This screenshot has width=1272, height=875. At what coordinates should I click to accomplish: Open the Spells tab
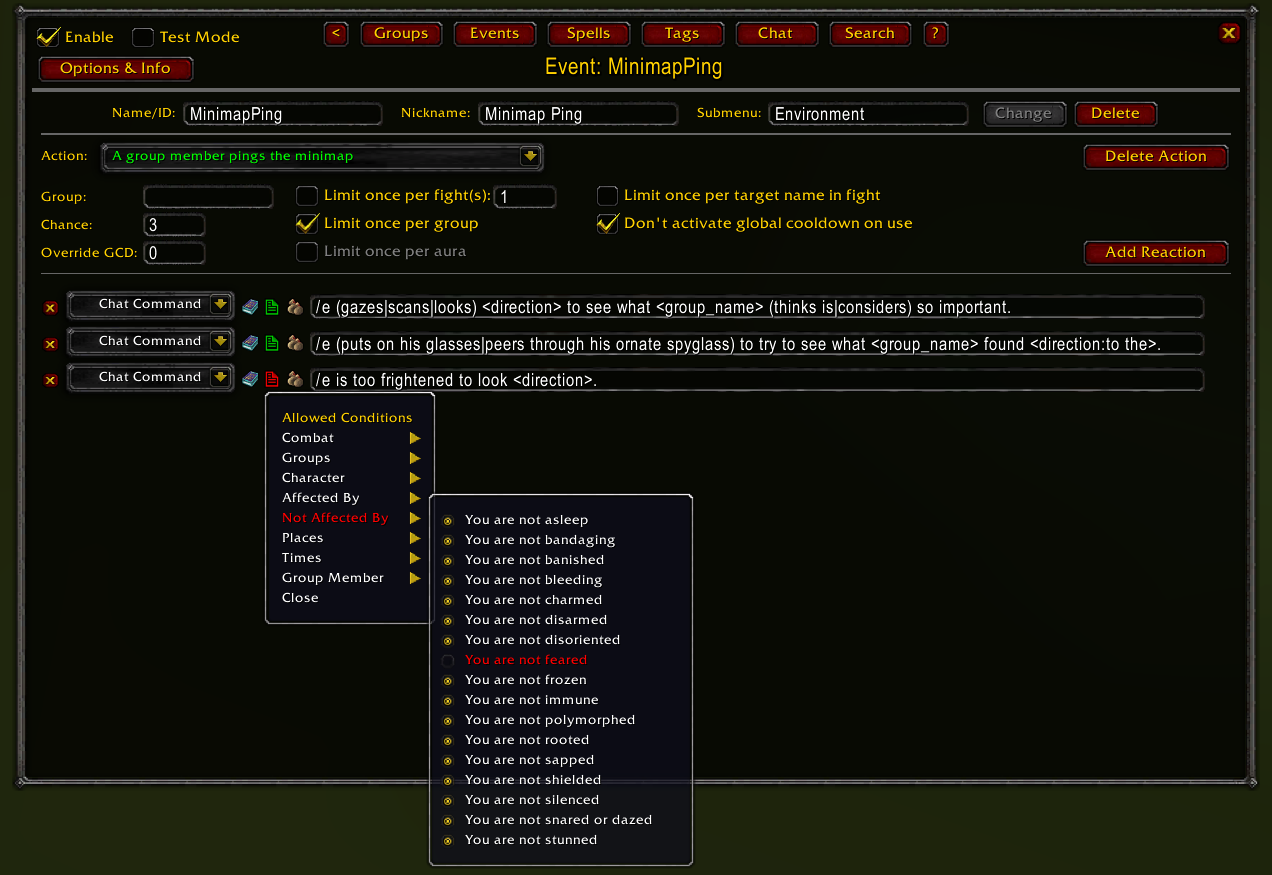pyautogui.click(x=588, y=34)
